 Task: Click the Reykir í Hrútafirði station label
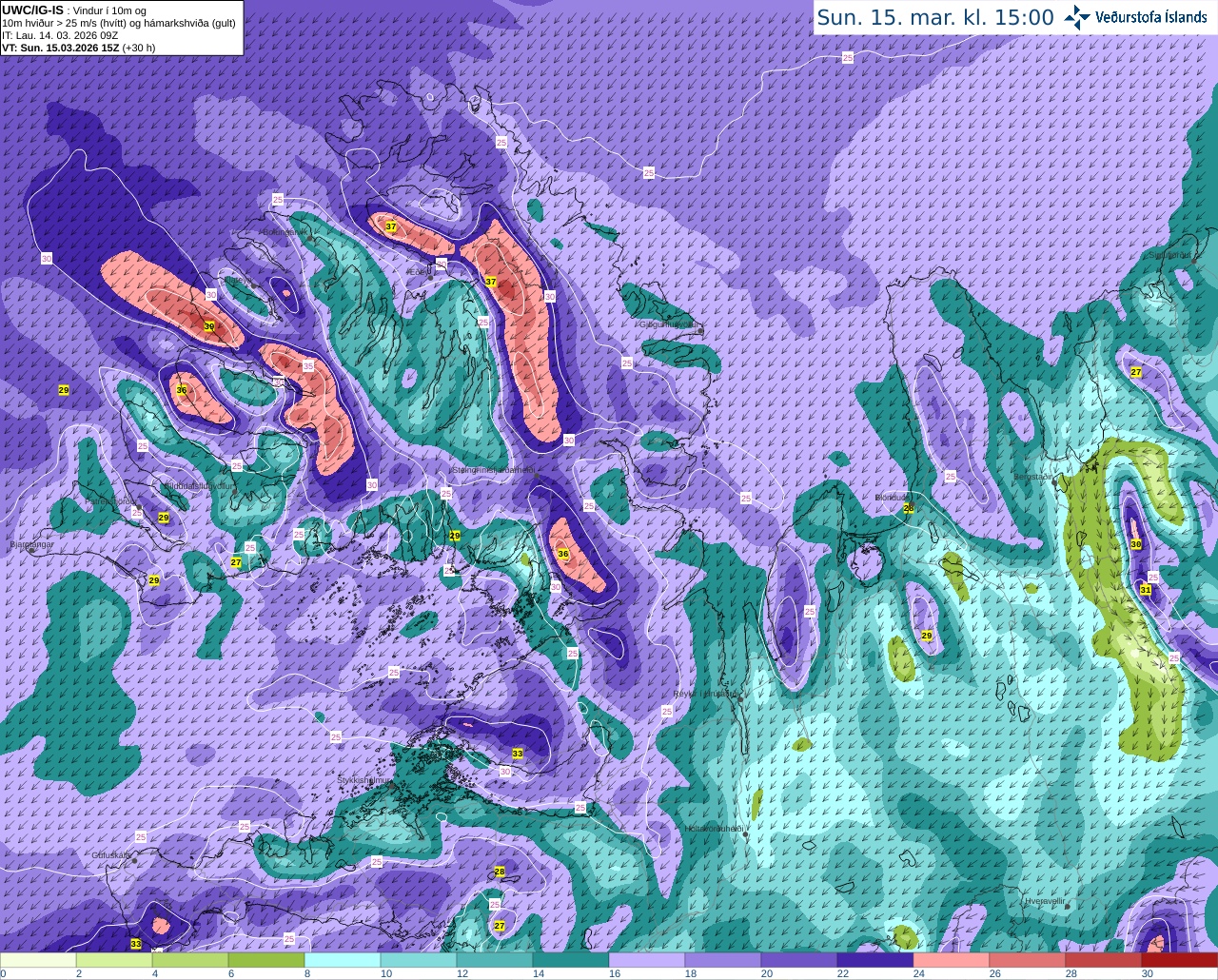pyautogui.click(x=704, y=694)
